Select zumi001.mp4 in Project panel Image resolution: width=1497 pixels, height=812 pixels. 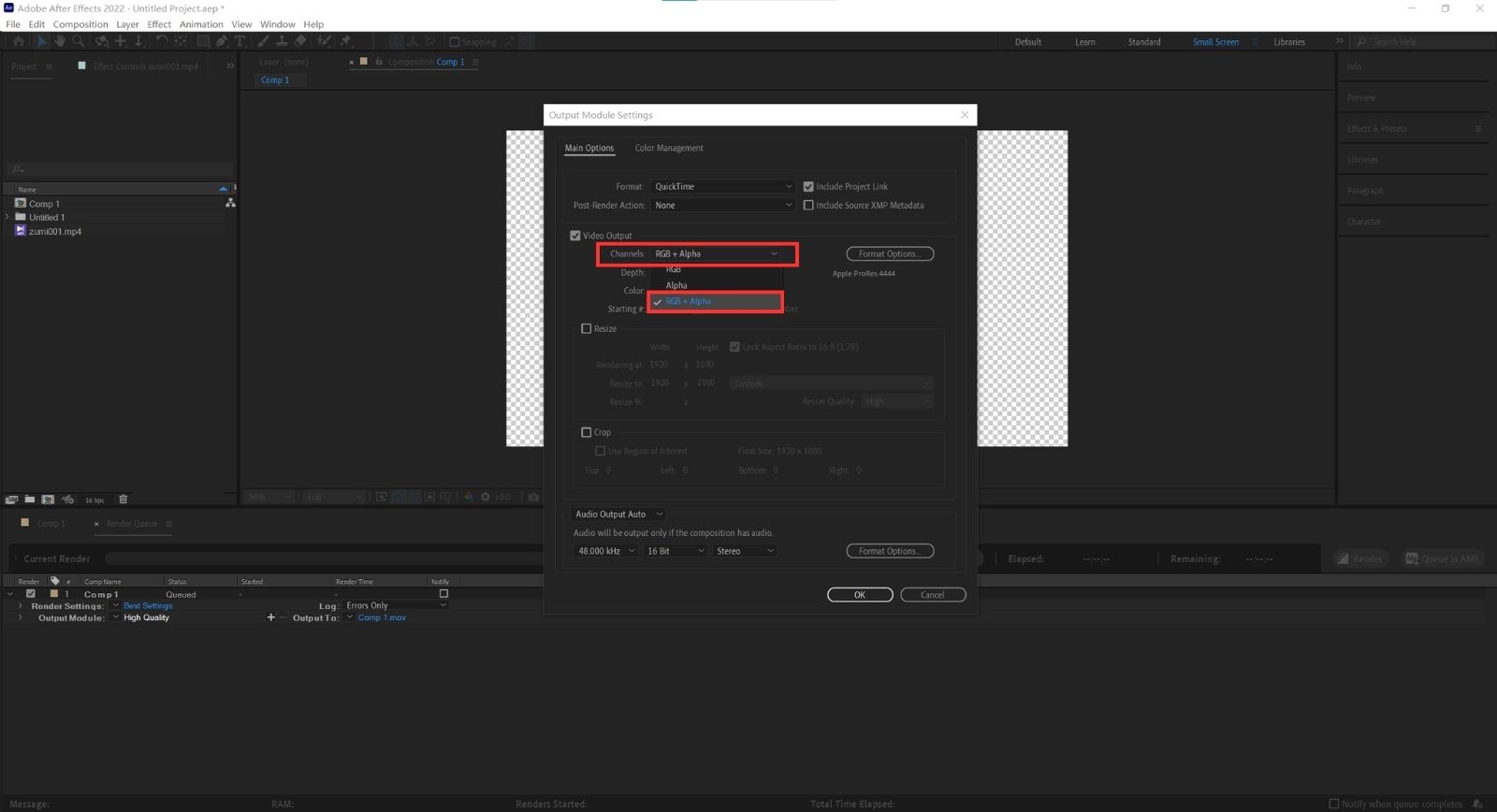(x=54, y=231)
